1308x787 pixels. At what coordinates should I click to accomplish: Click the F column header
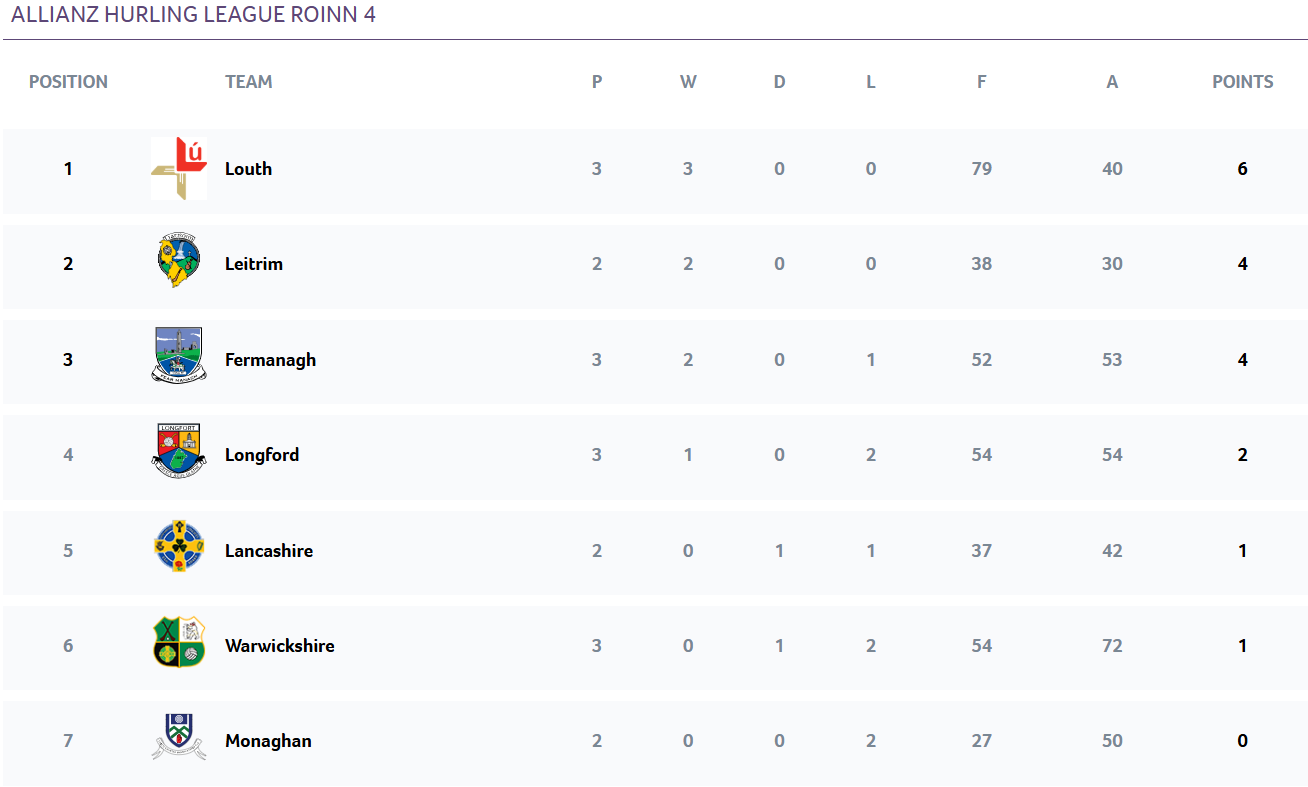pos(982,82)
